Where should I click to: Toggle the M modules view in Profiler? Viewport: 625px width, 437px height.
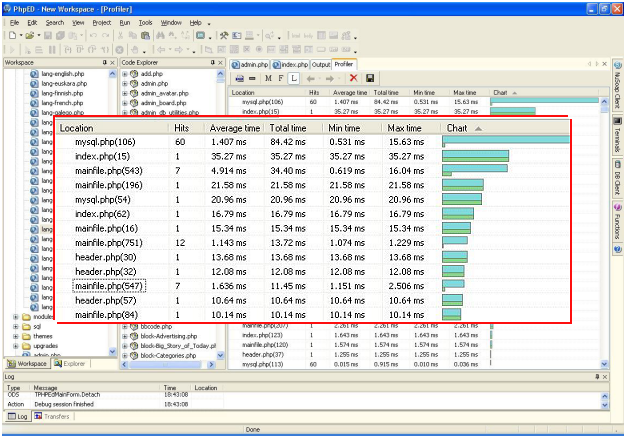268,78
